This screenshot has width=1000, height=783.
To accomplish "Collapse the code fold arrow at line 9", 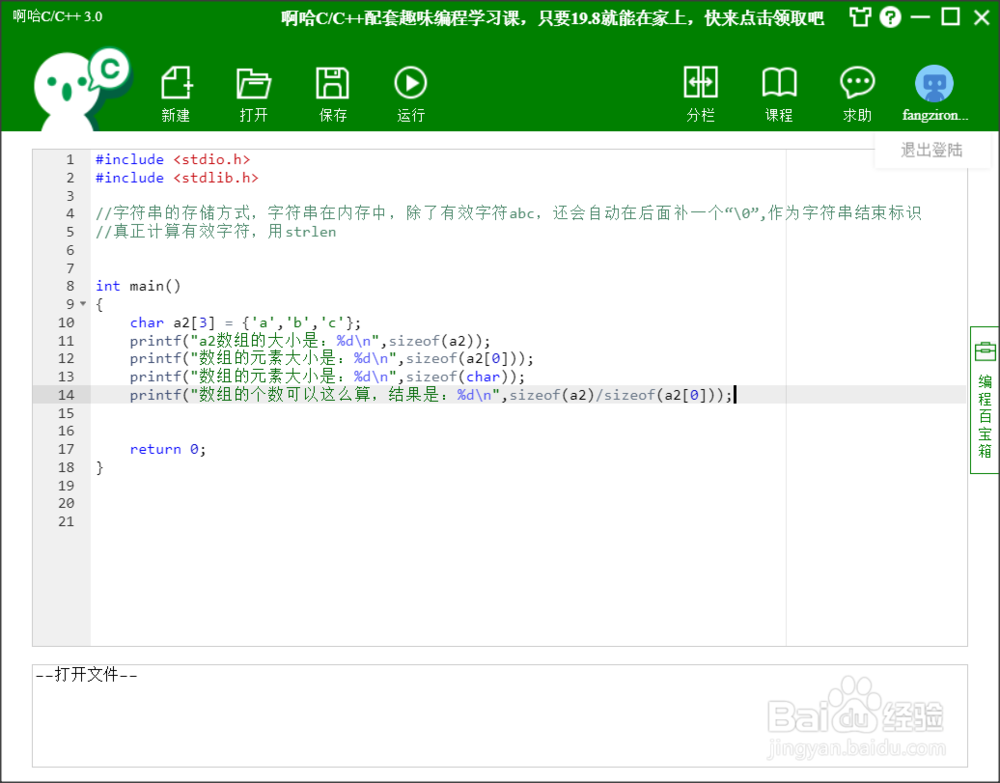I will coord(83,304).
